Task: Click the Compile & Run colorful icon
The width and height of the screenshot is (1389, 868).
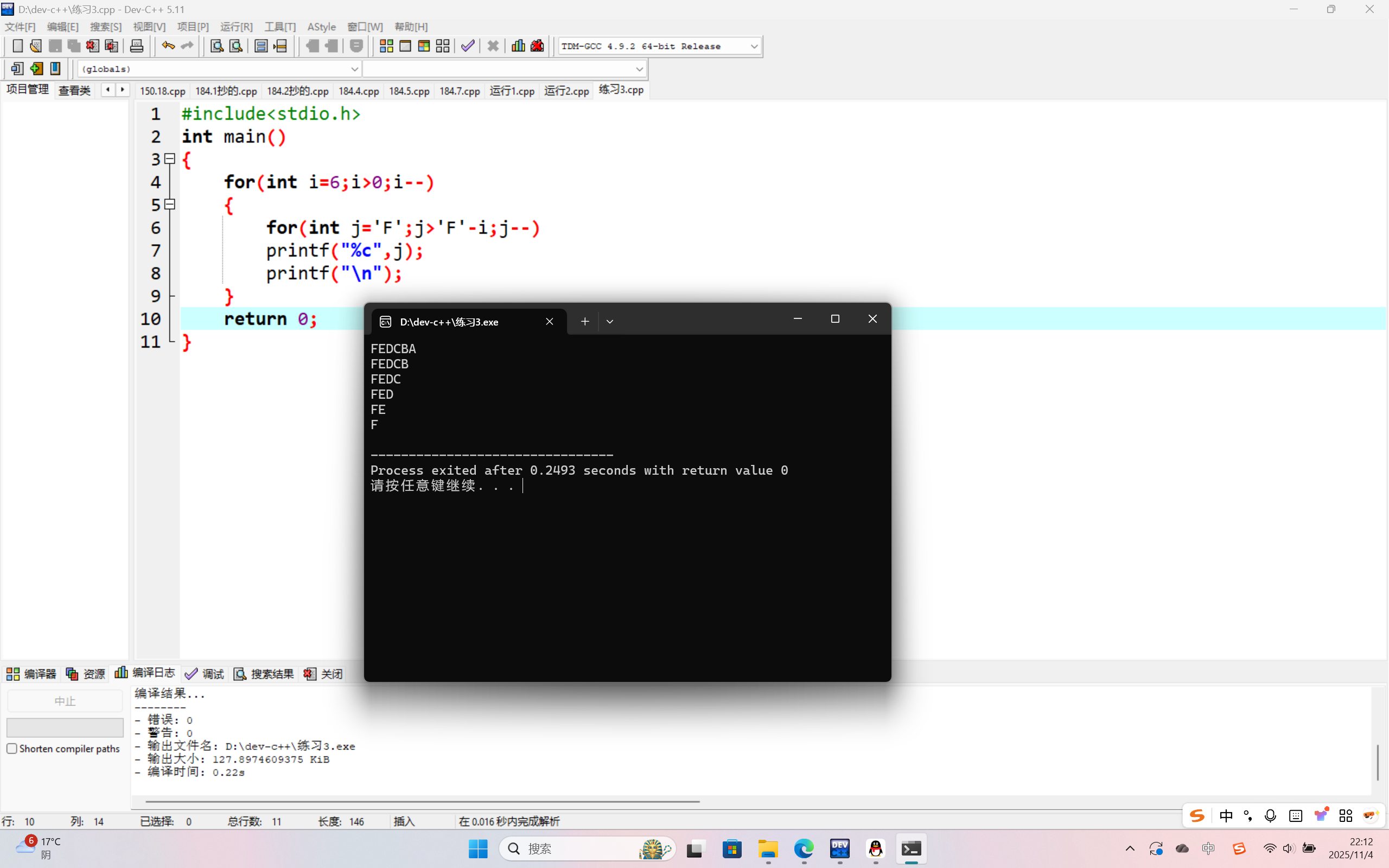Action: click(x=424, y=46)
